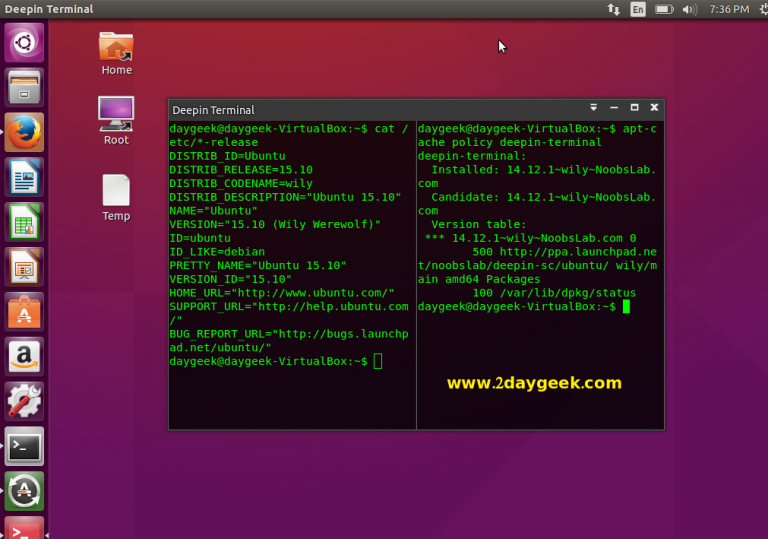Open the En keyboard layout indicator
The image size is (768, 539).
(638, 9)
